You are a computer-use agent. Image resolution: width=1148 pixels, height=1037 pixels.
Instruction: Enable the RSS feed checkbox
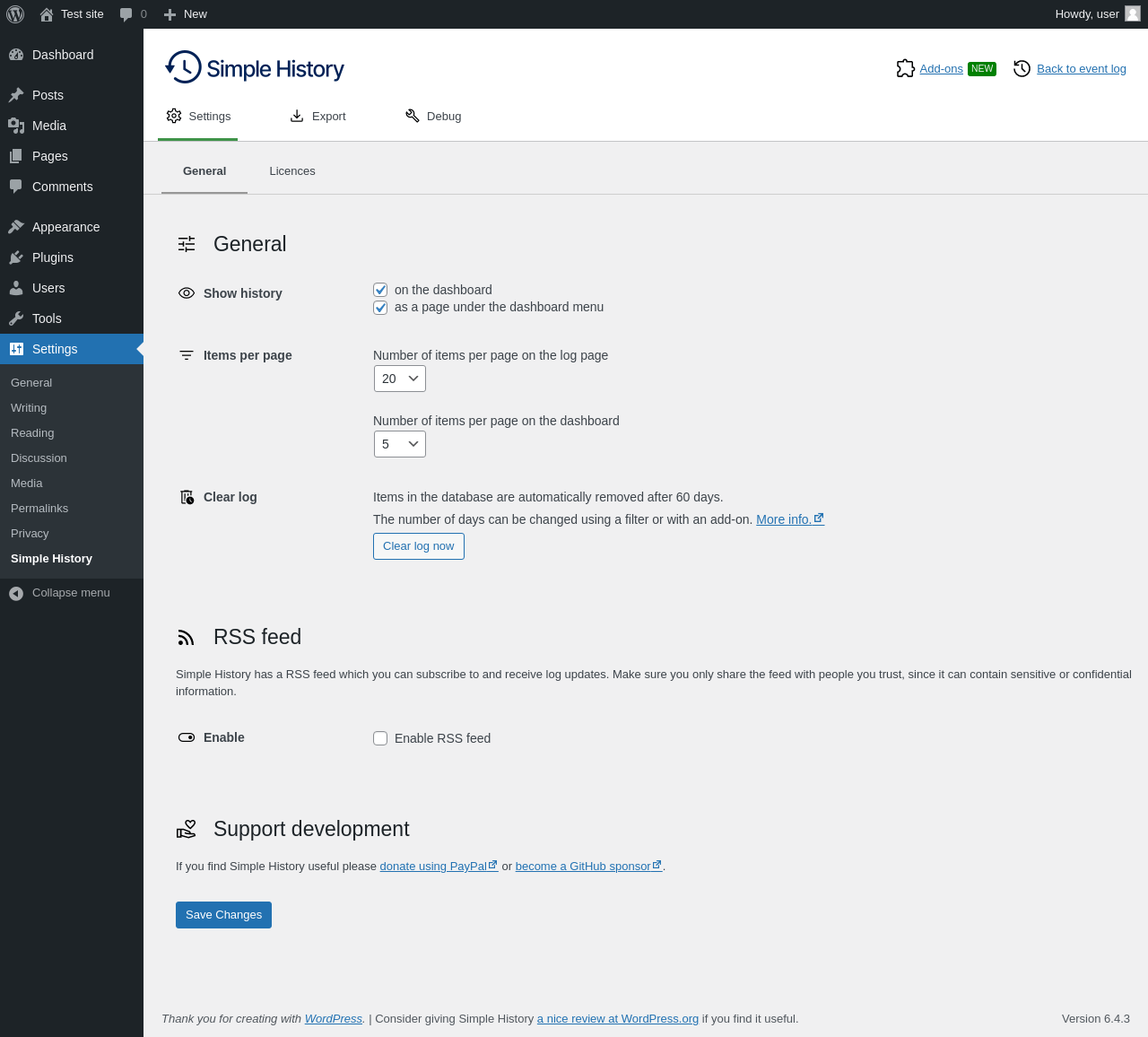(x=380, y=738)
